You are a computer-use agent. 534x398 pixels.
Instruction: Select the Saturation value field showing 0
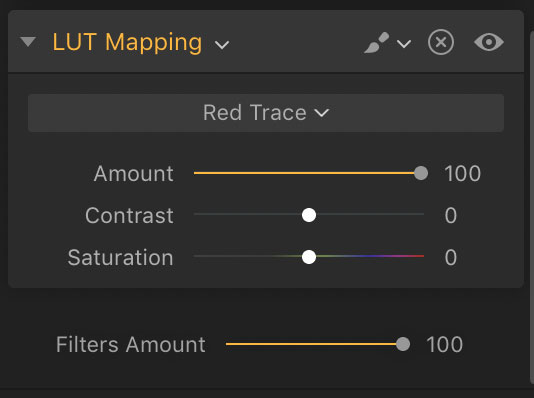click(451, 257)
